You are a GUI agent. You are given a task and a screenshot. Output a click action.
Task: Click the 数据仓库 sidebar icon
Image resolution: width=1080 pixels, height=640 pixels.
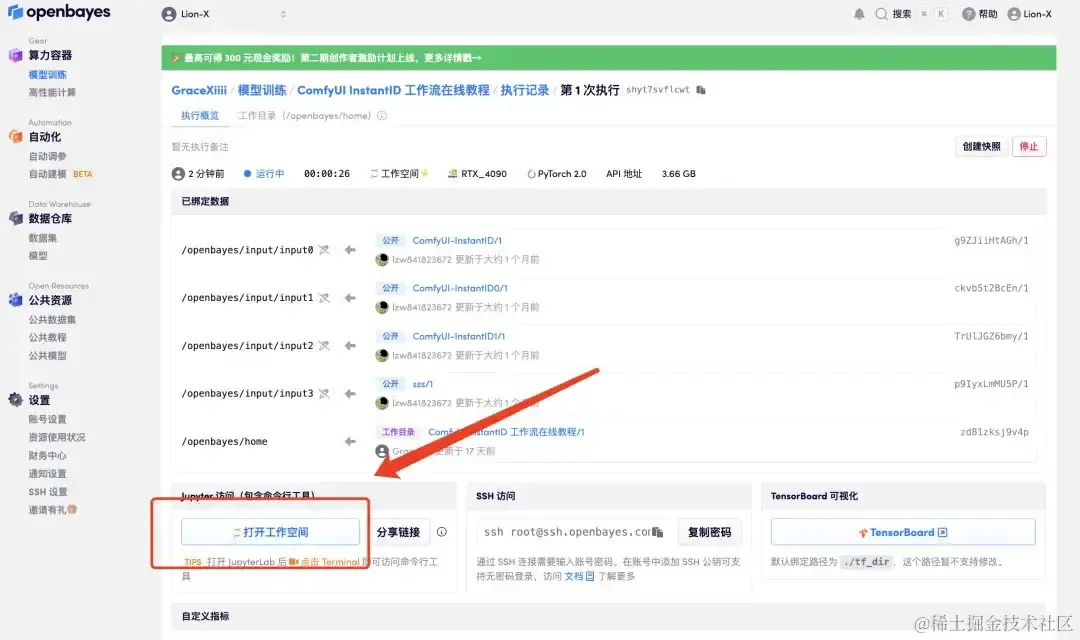coord(15,218)
